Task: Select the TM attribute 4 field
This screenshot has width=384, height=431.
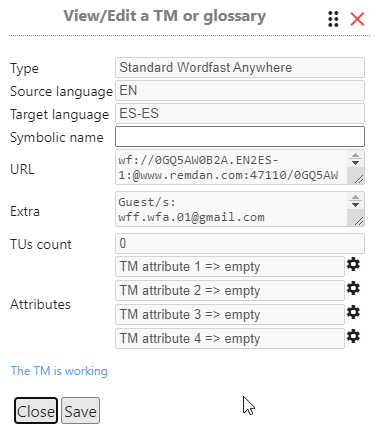Action: pos(230,338)
